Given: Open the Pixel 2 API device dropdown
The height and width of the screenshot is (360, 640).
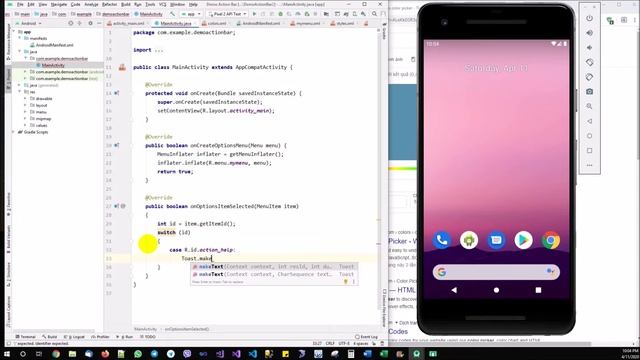Looking at the screenshot, I should point(227,14).
